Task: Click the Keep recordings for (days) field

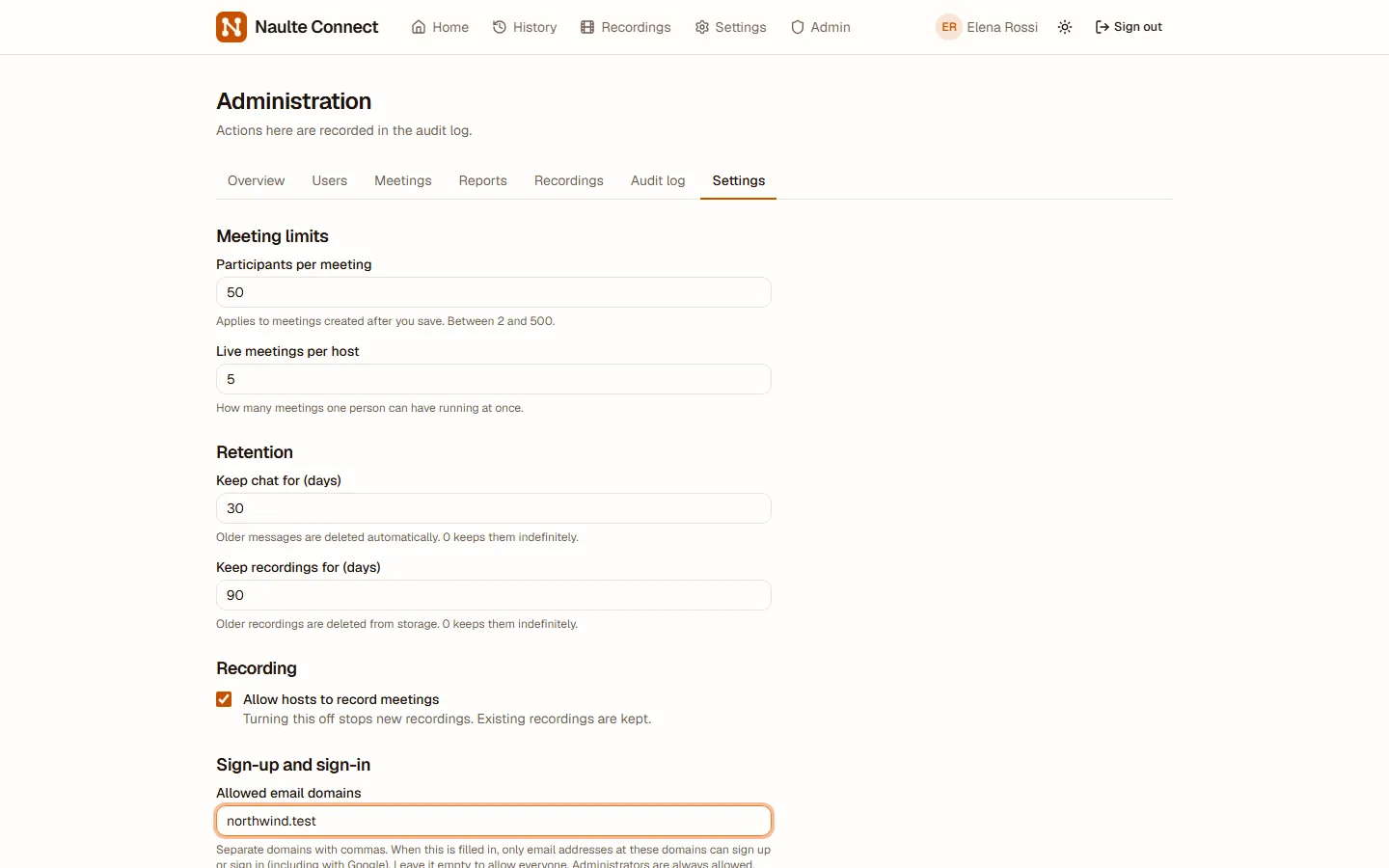Action: 494,595
